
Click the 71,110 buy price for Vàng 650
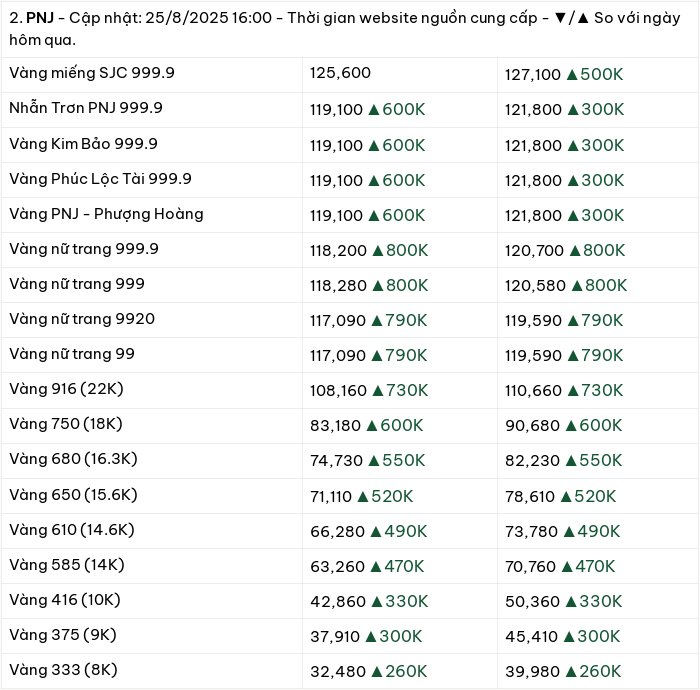click(331, 496)
